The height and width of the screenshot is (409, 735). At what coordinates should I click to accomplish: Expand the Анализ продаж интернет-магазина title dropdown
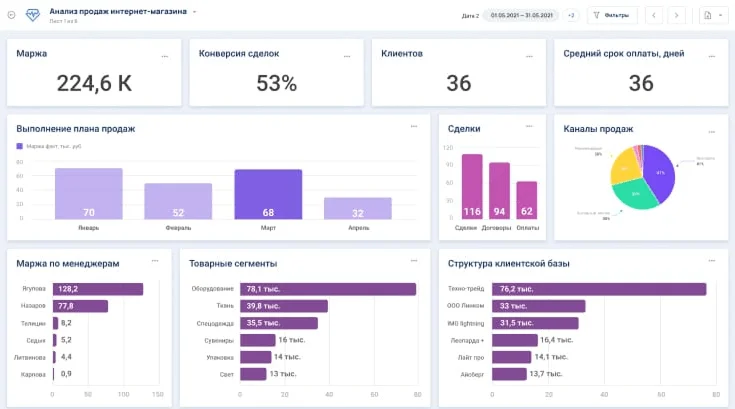pos(195,12)
